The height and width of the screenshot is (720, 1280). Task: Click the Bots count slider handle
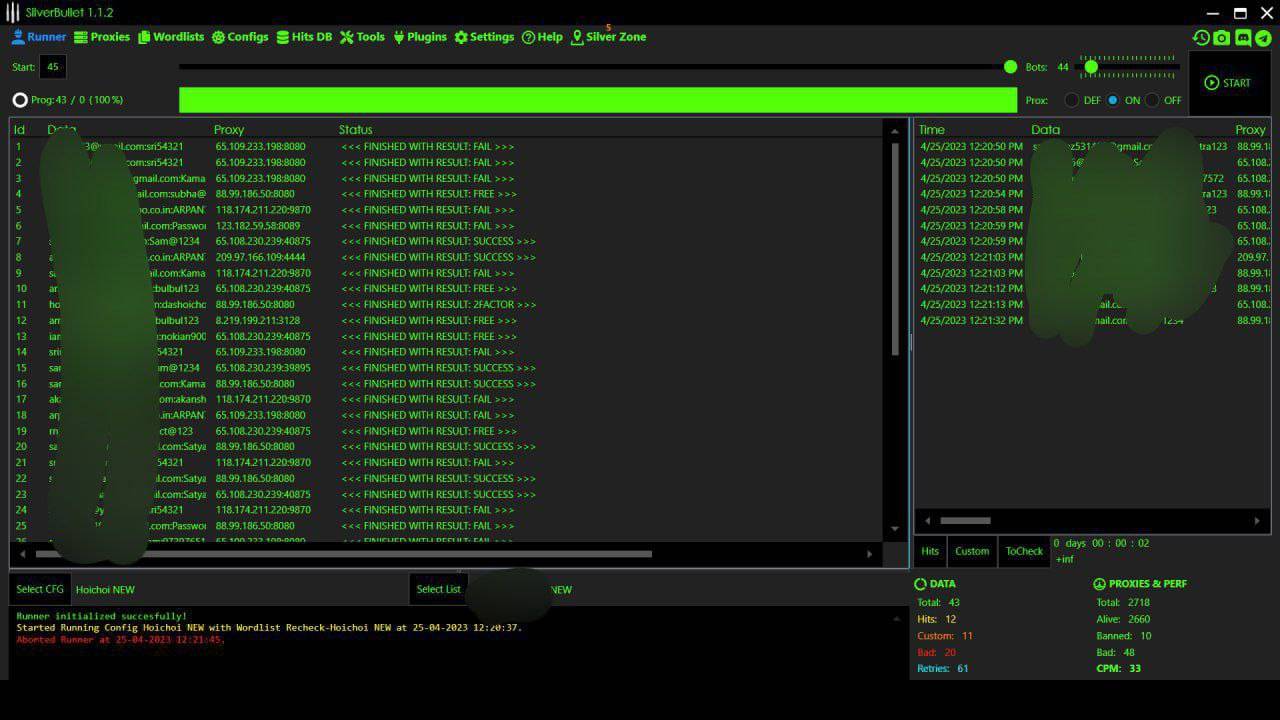[x=1091, y=67]
